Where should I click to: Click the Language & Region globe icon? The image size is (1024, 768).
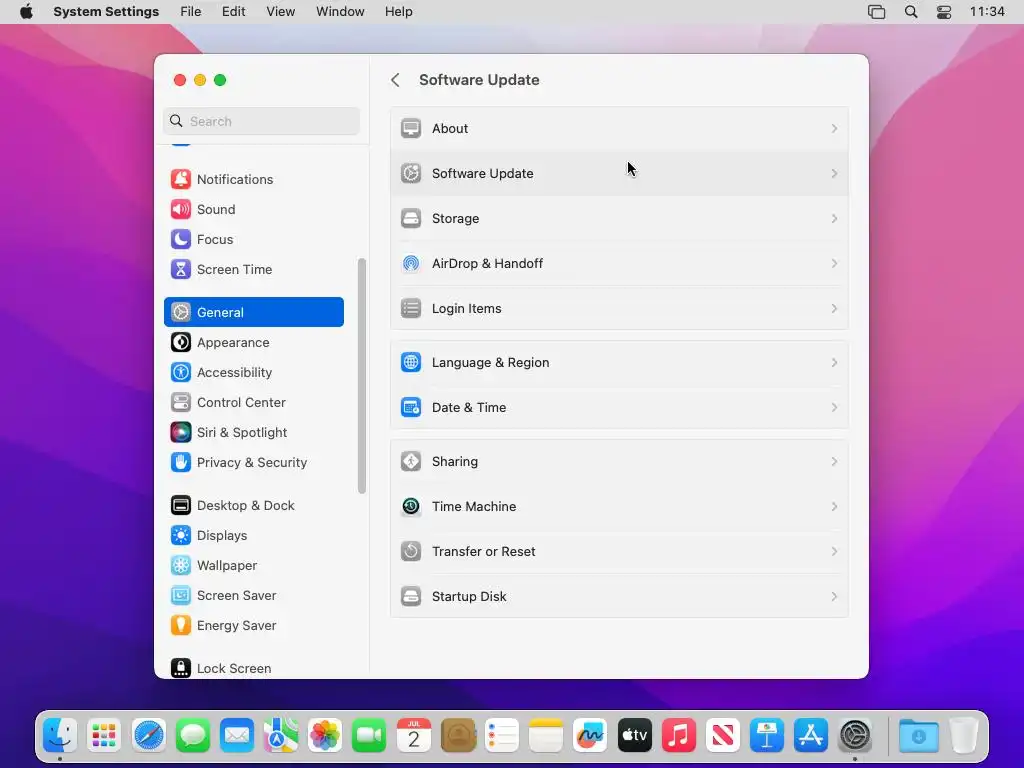click(x=411, y=362)
